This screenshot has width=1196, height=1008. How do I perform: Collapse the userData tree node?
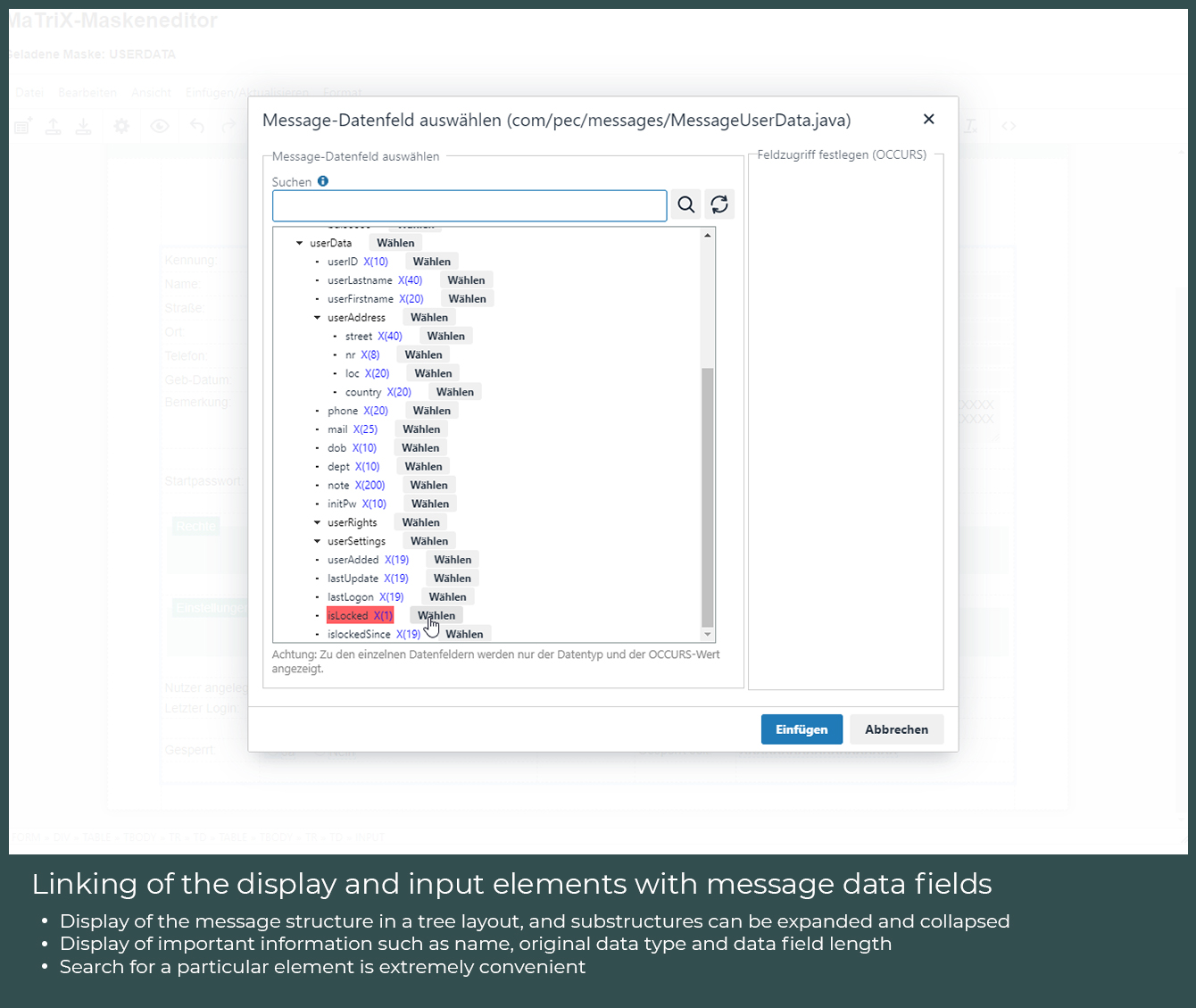[x=300, y=243]
